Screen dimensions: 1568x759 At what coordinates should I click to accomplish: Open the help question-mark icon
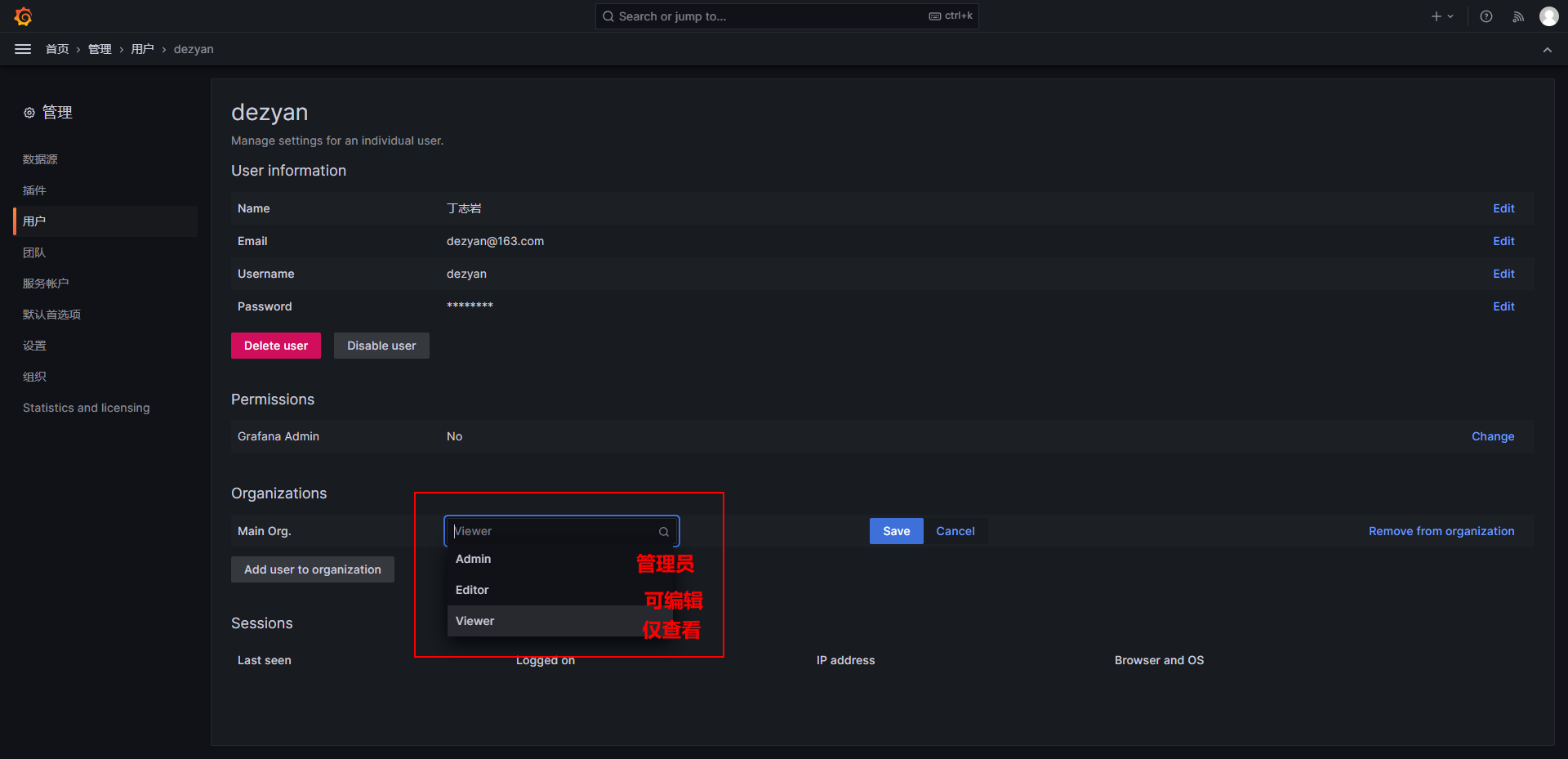[x=1486, y=16]
